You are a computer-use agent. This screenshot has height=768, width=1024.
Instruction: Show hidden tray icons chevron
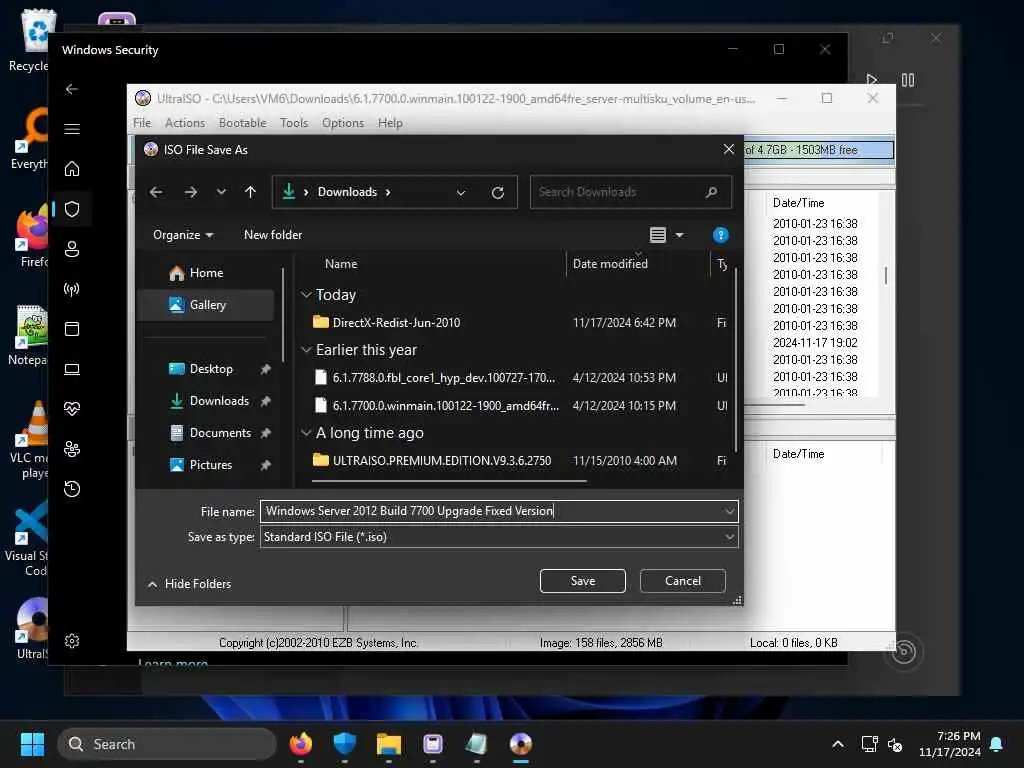click(838, 744)
